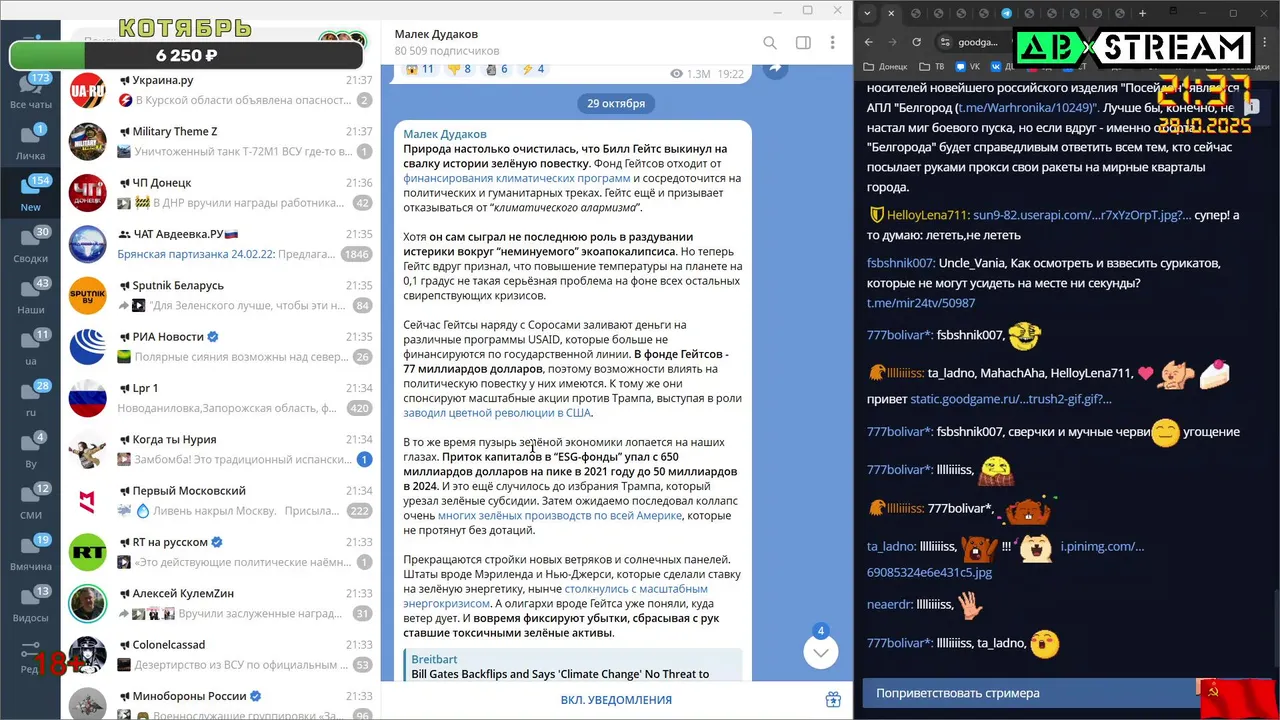
Task: Jump to latest messages with the down-arrow button
Action: tap(821, 652)
